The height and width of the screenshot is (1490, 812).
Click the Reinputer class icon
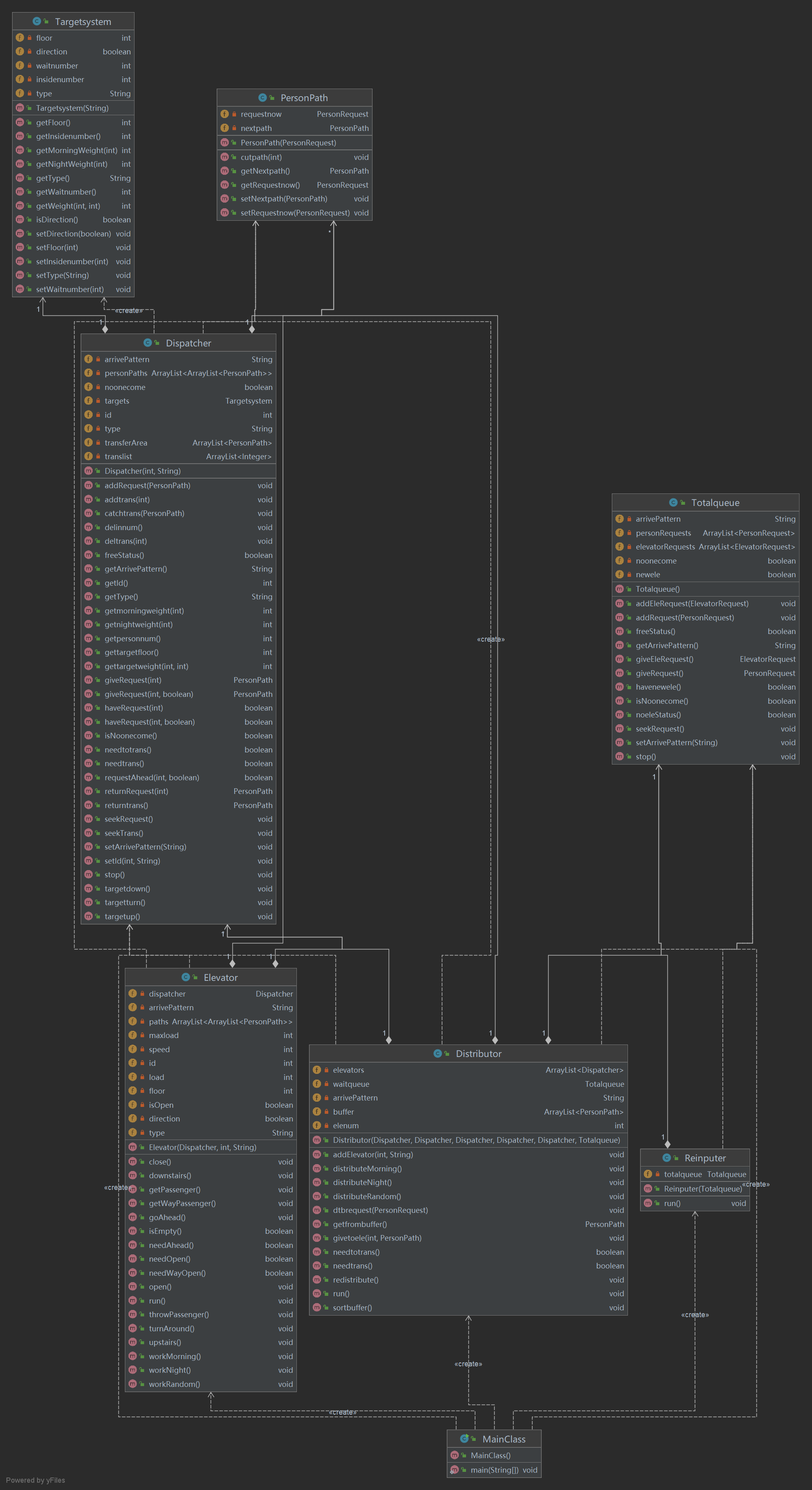click(x=666, y=1157)
